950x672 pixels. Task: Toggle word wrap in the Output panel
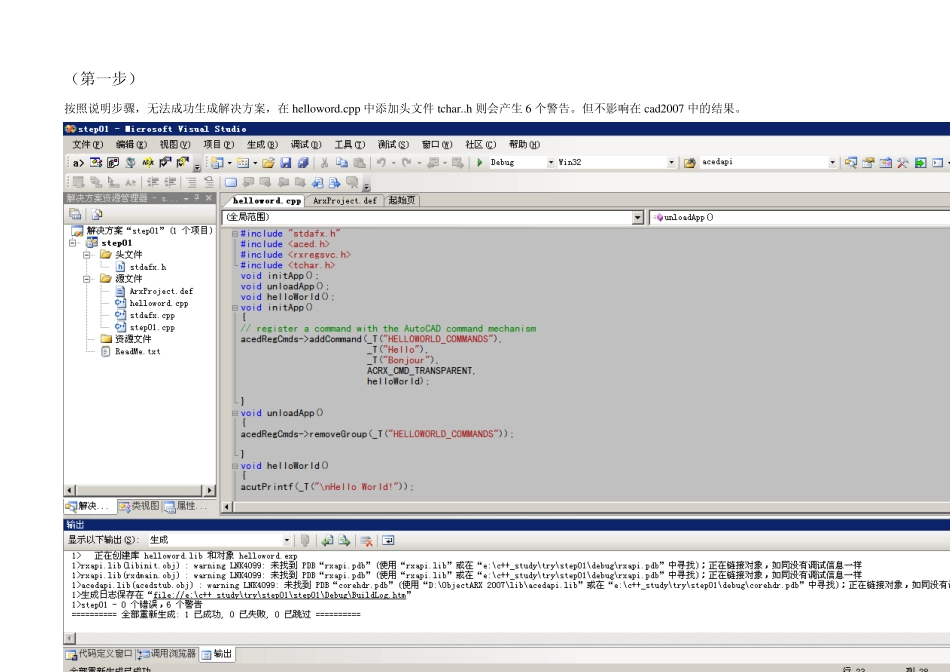click(x=388, y=540)
